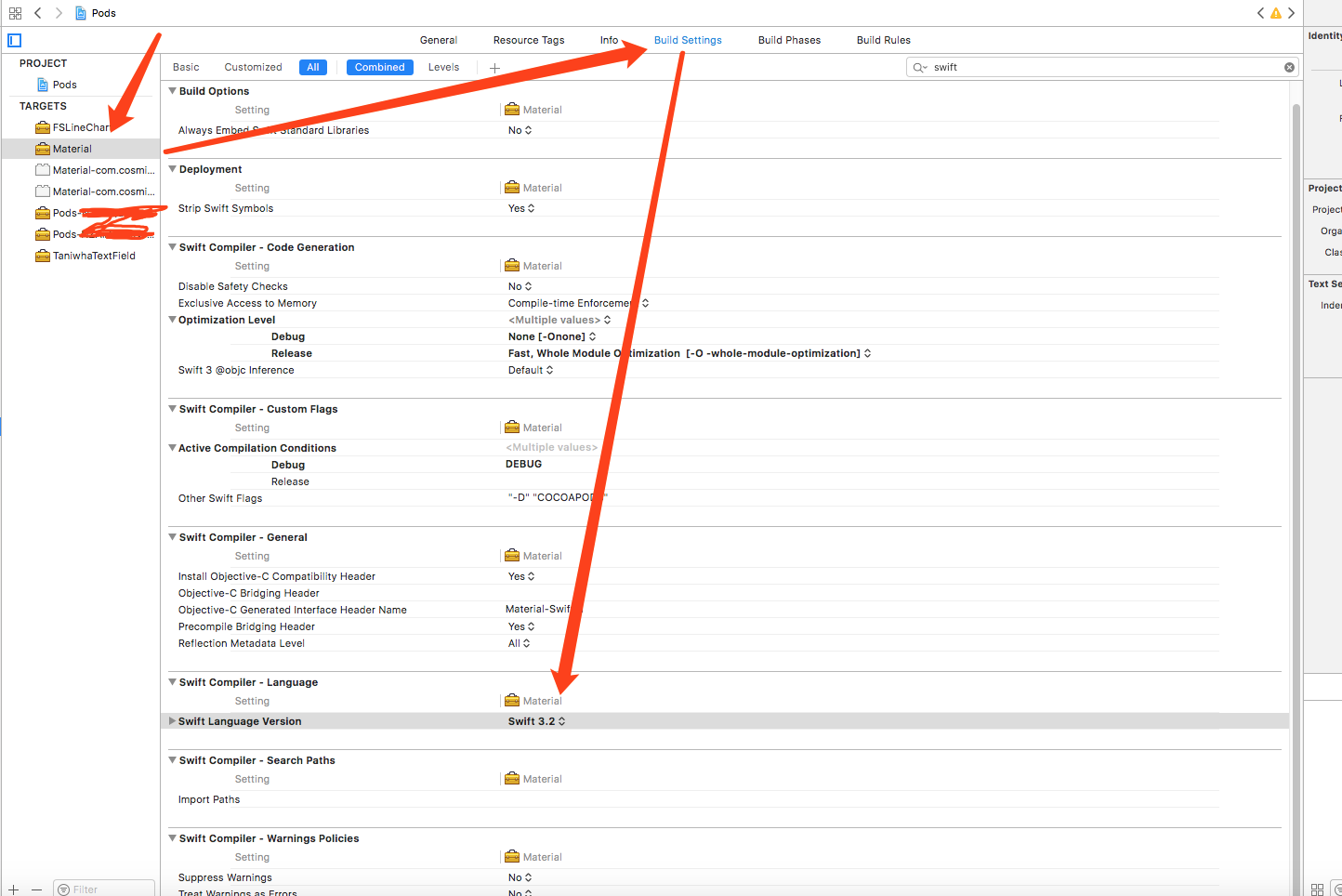The width and height of the screenshot is (1342, 896).
Task: Switch to Levels view
Action: pos(443,67)
